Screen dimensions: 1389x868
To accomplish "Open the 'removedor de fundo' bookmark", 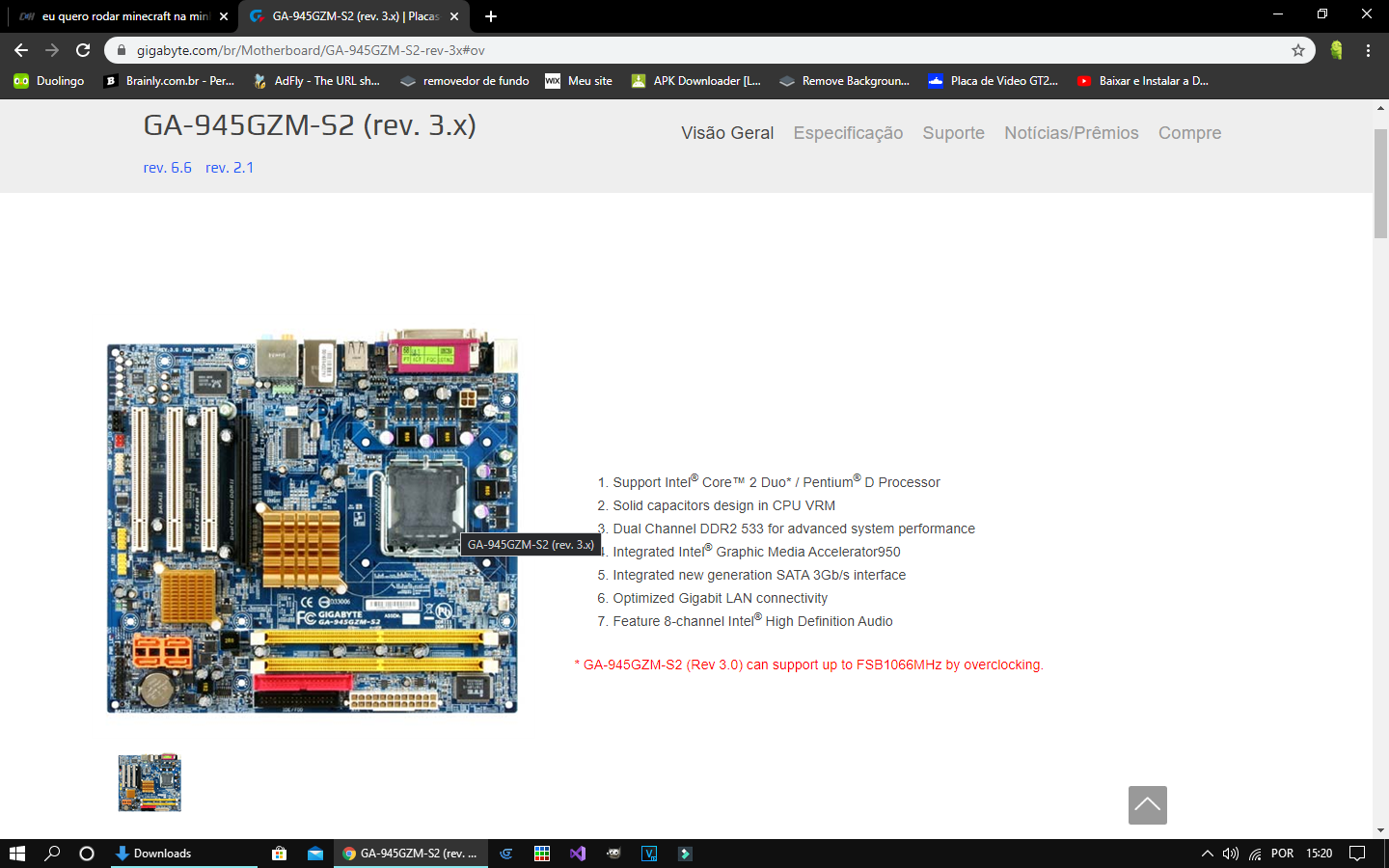I will coord(465,81).
